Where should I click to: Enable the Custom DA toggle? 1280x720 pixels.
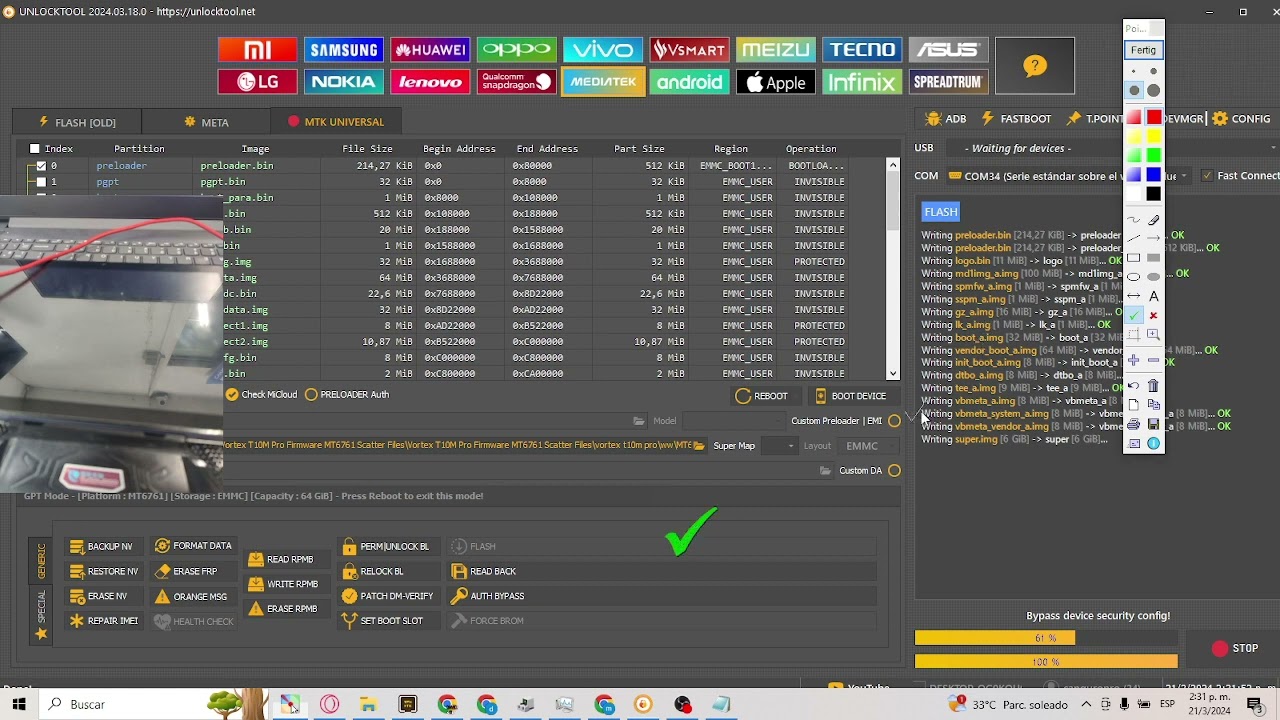pyautogui.click(x=894, y=471)
